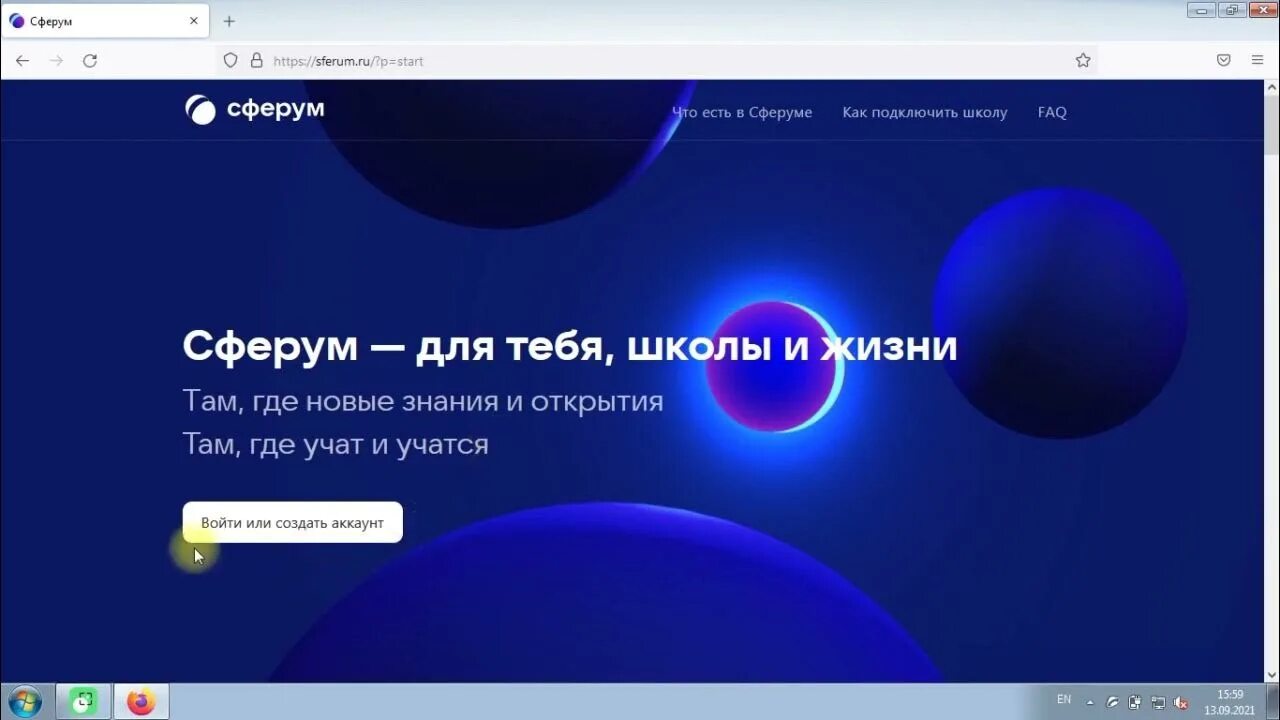Go to the FAQ section
Screen dimensions: 1280x720
coord(1052,112)
